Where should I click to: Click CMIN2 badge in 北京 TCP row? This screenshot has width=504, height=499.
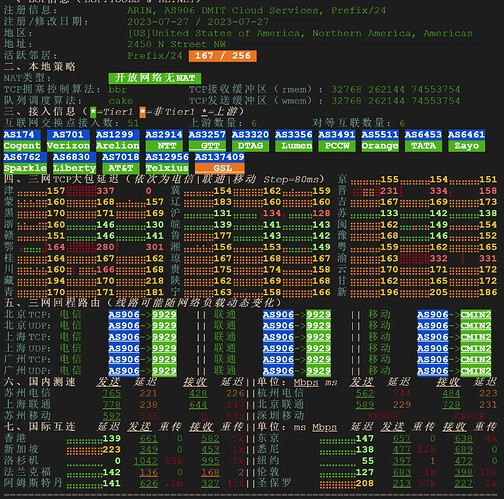pos(476,314)
